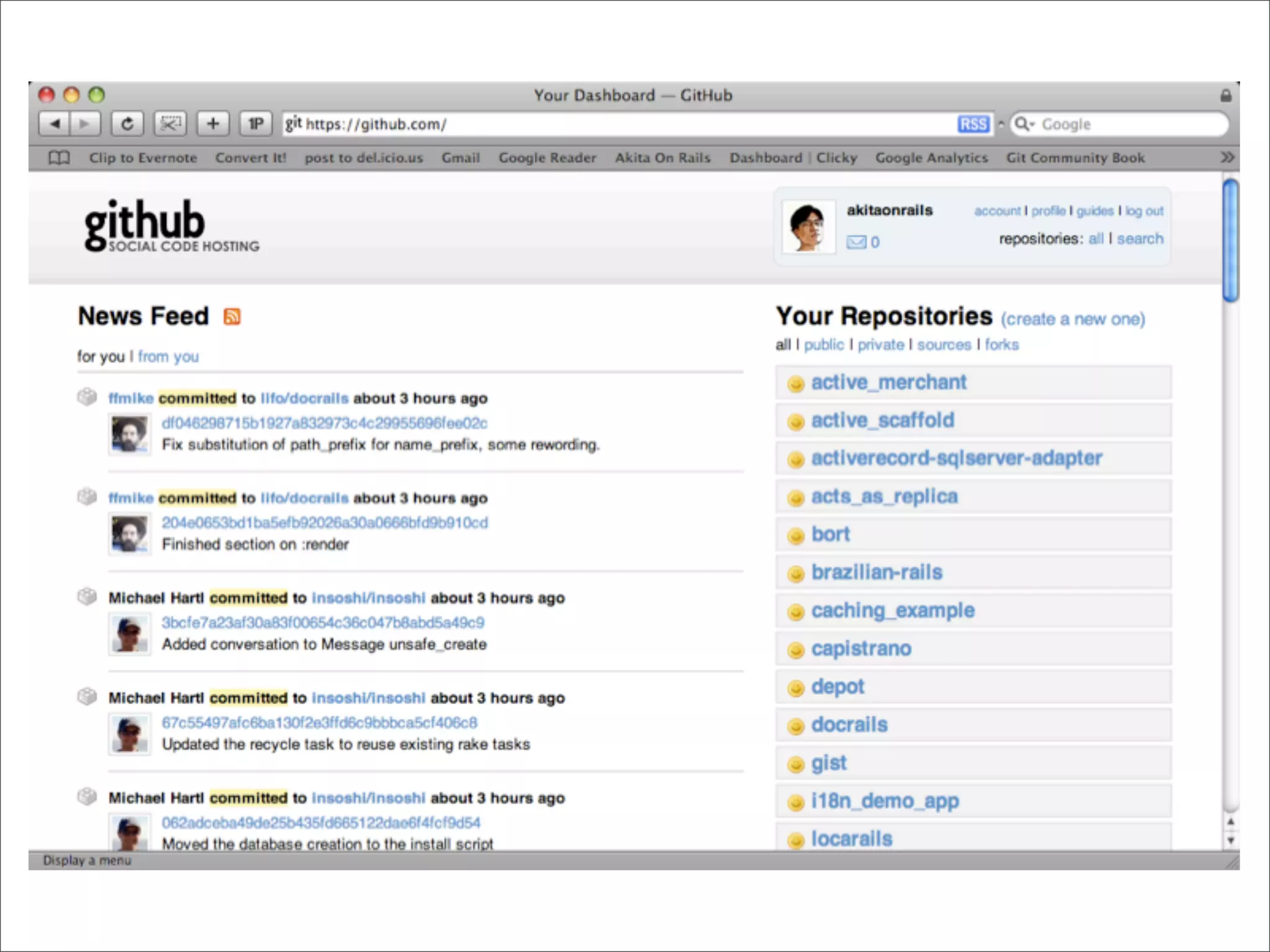
Task: Open the docrails repository
Action: coord(850,725)
